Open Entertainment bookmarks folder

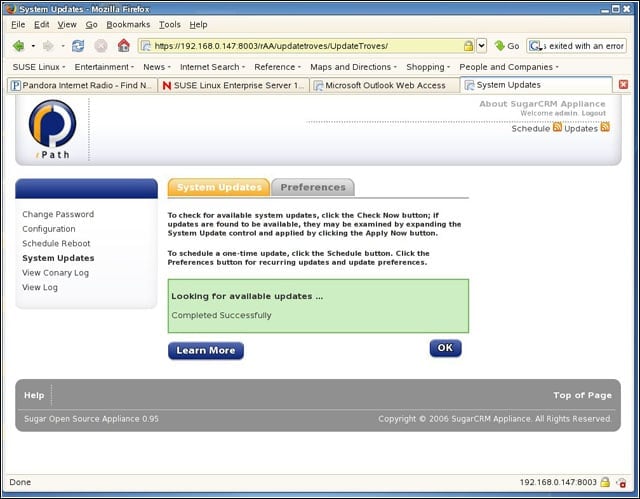pyautogui.click(x=104, y=67)
